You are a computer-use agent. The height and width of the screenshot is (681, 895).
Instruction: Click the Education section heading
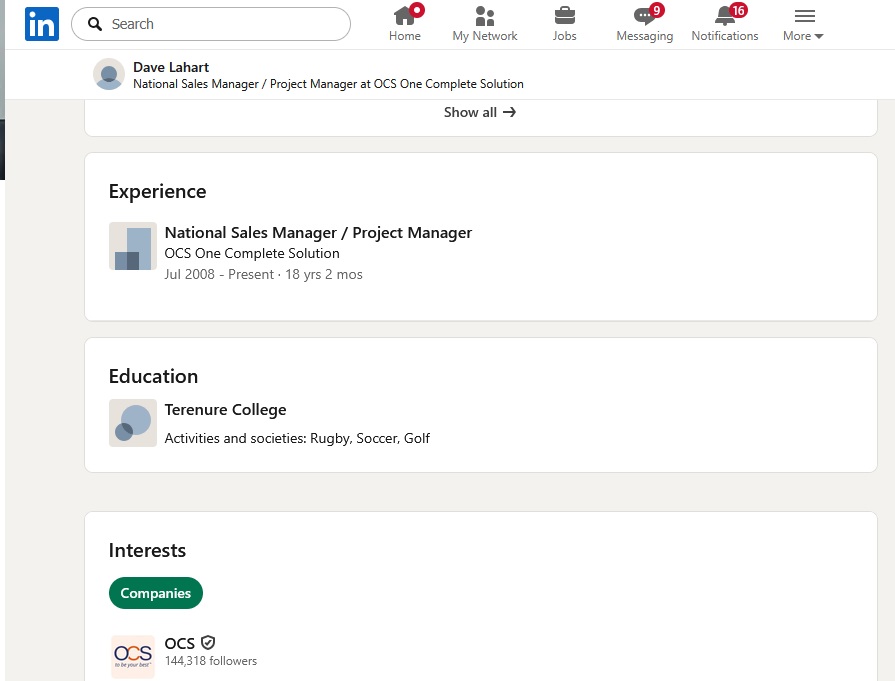(x=154, y=376)
